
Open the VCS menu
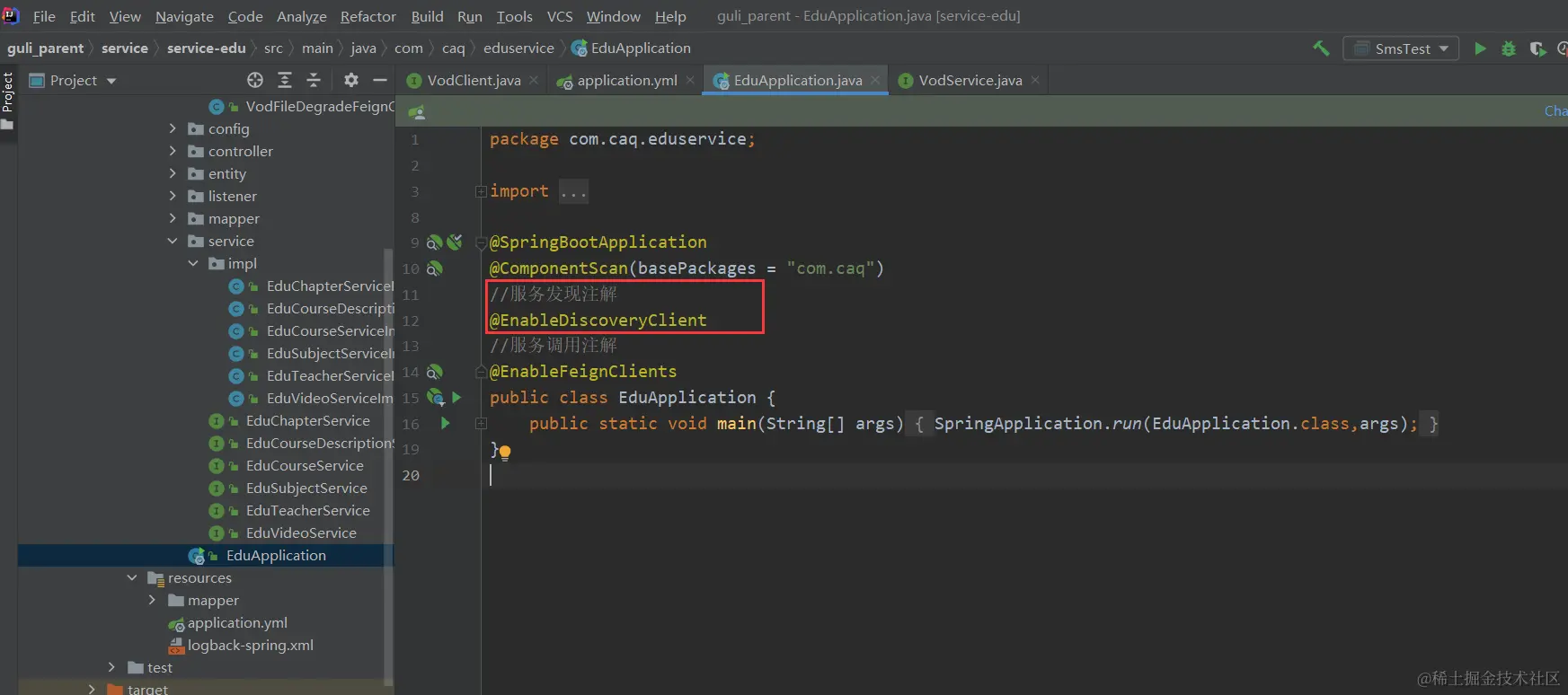(x=560, y=16)
